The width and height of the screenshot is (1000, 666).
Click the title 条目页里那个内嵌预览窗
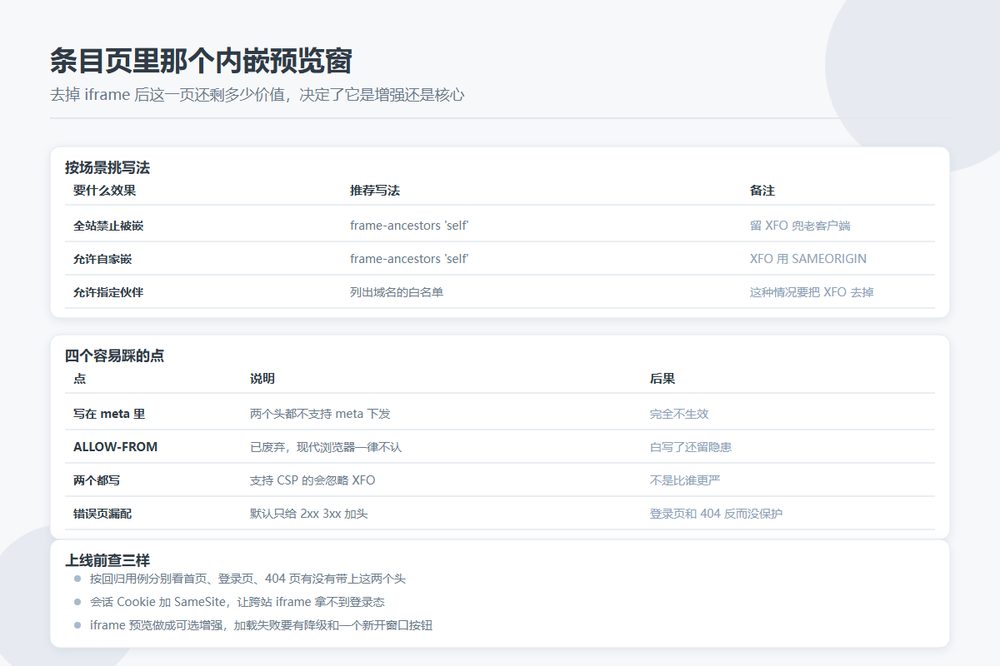tap(201, 61)
